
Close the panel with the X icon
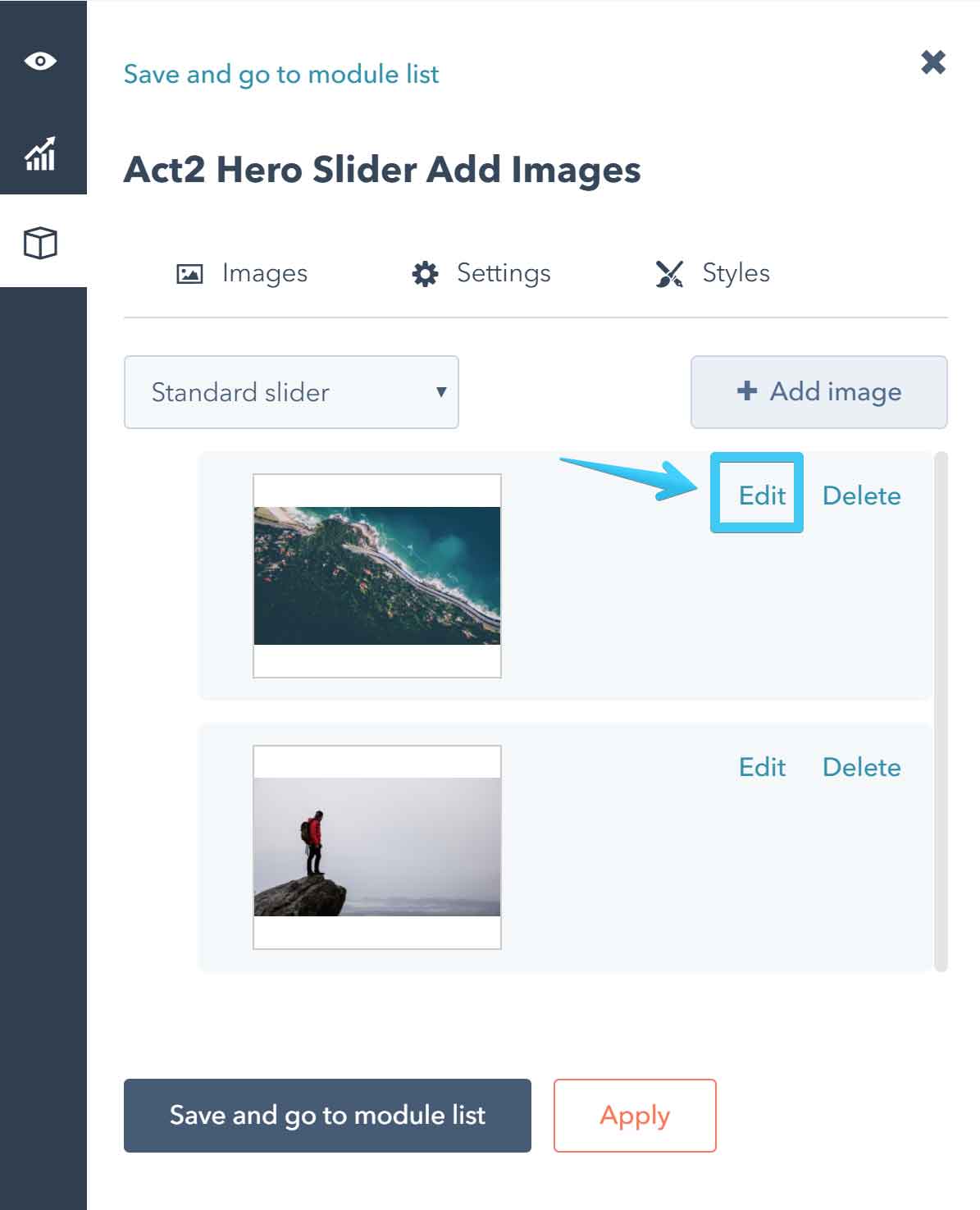pos(933,62)
